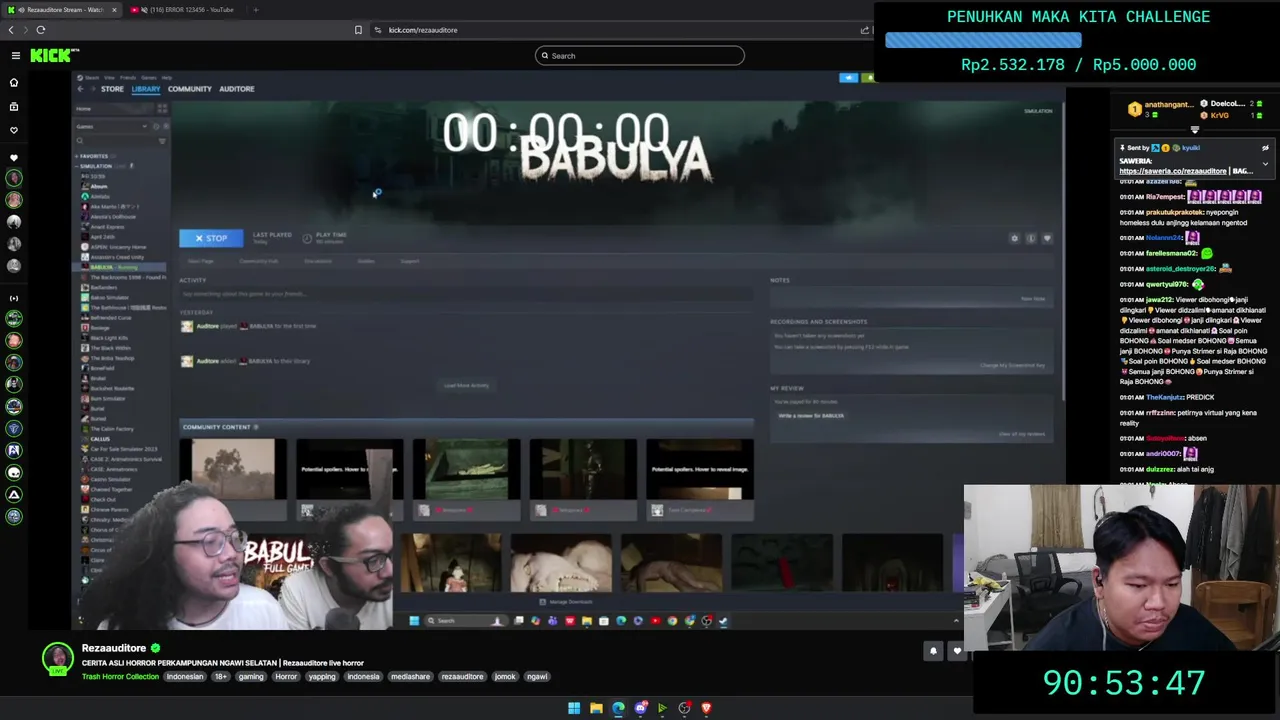Click the red shield icon in bottom taskbar

point(706,708)
